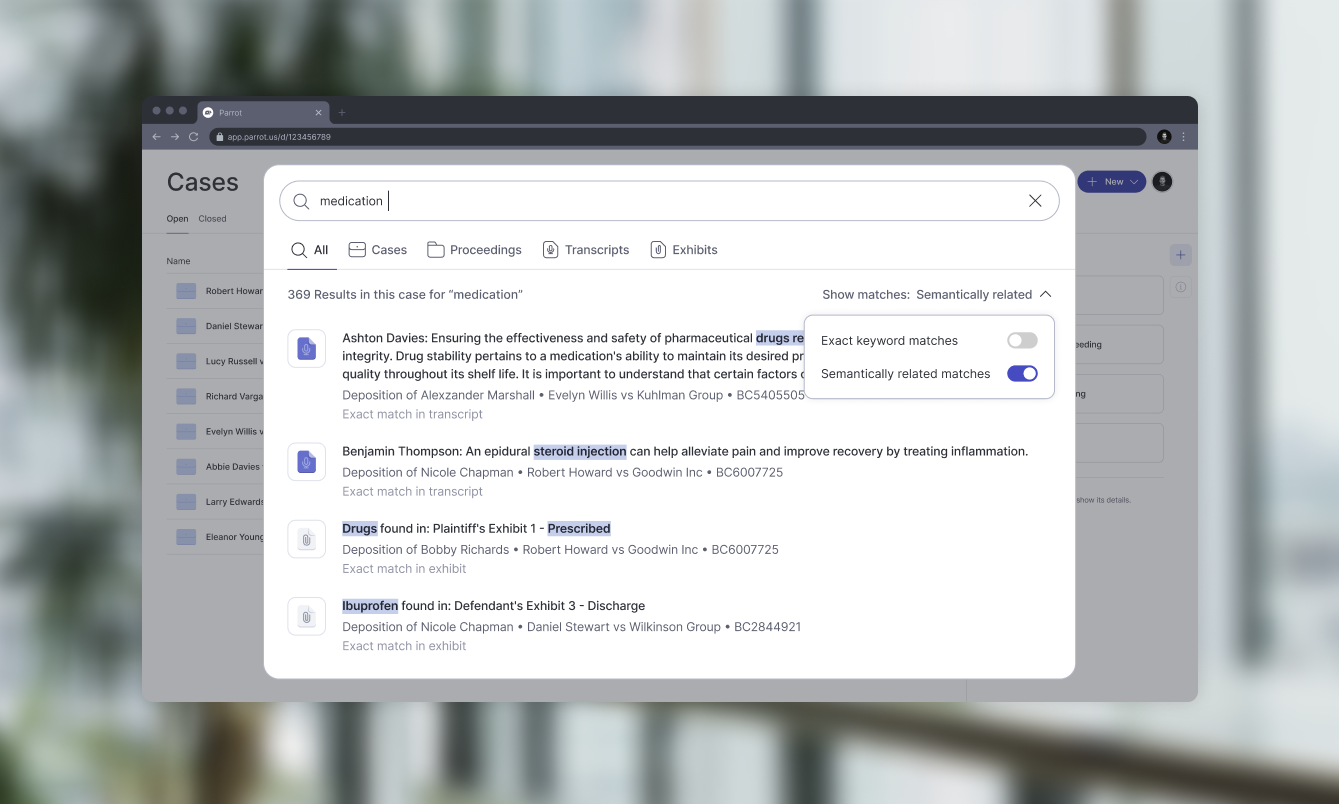Click the medication search input field
Screen dimensions: 1339x804
coord(669,201)
